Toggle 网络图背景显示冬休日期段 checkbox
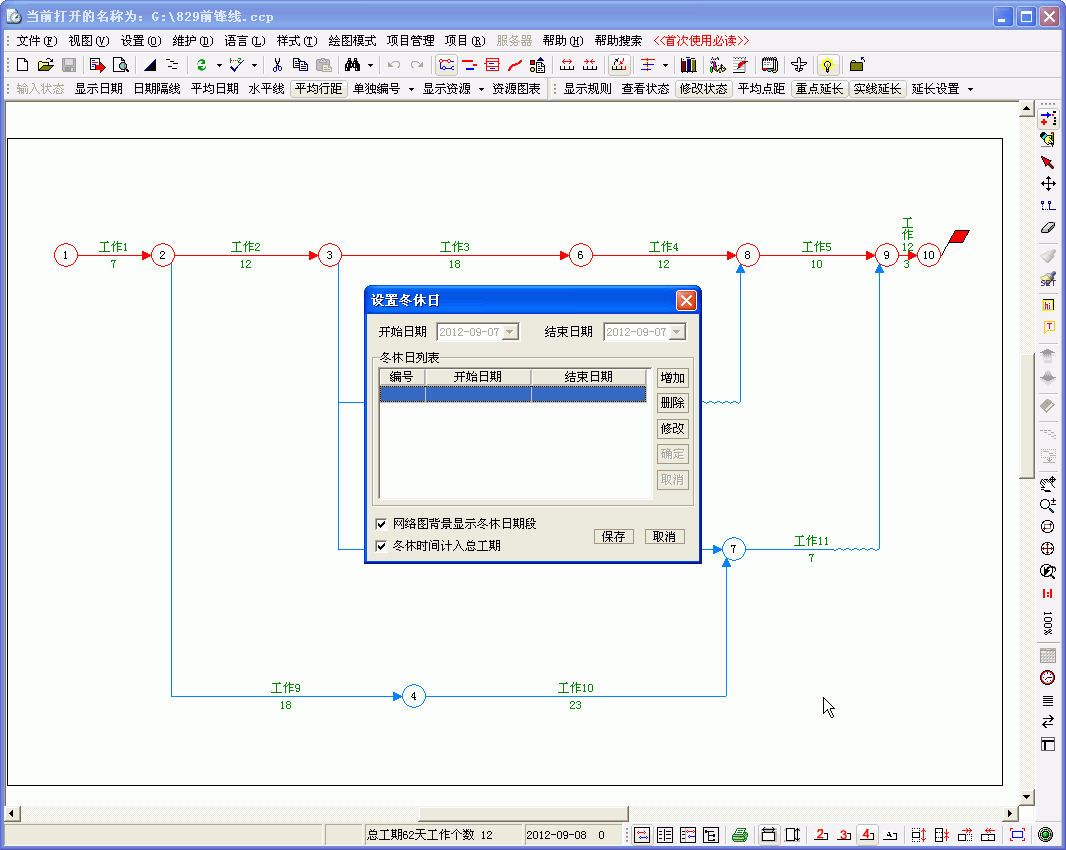The image size is (1066, 850). (381, 524)
